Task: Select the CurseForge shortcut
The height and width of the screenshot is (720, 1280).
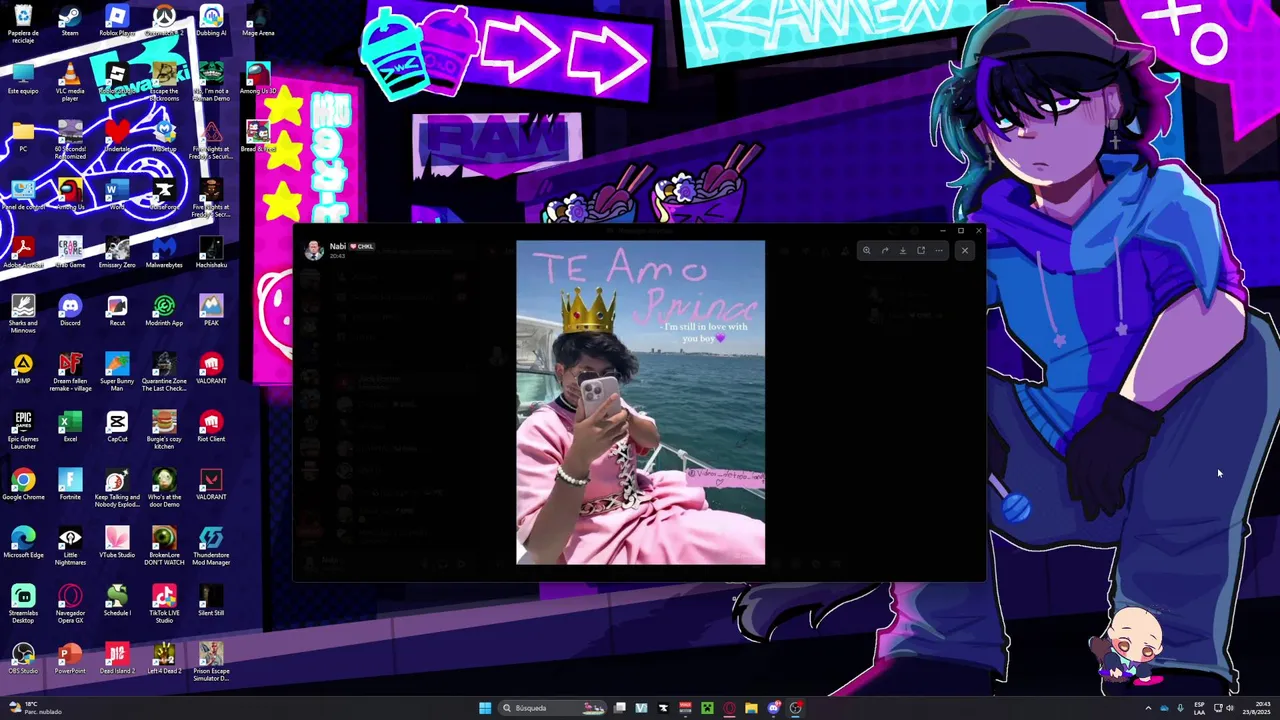Action: click(164, 195)
